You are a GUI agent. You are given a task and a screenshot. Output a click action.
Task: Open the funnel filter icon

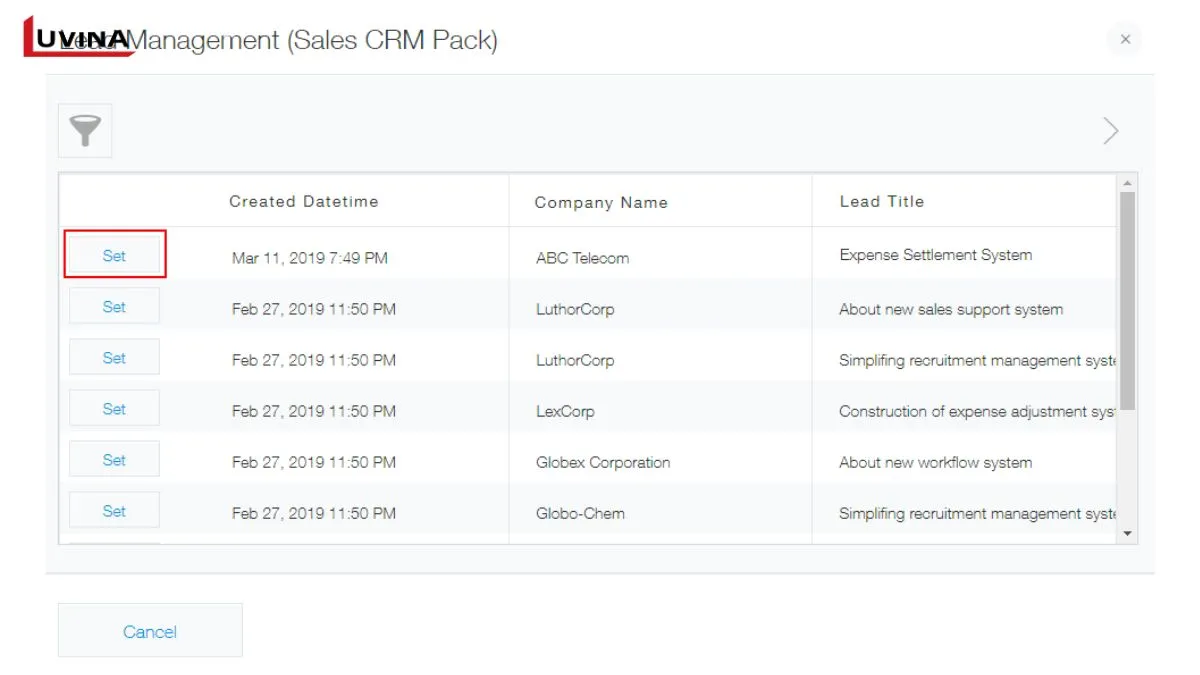pos(85,131)
